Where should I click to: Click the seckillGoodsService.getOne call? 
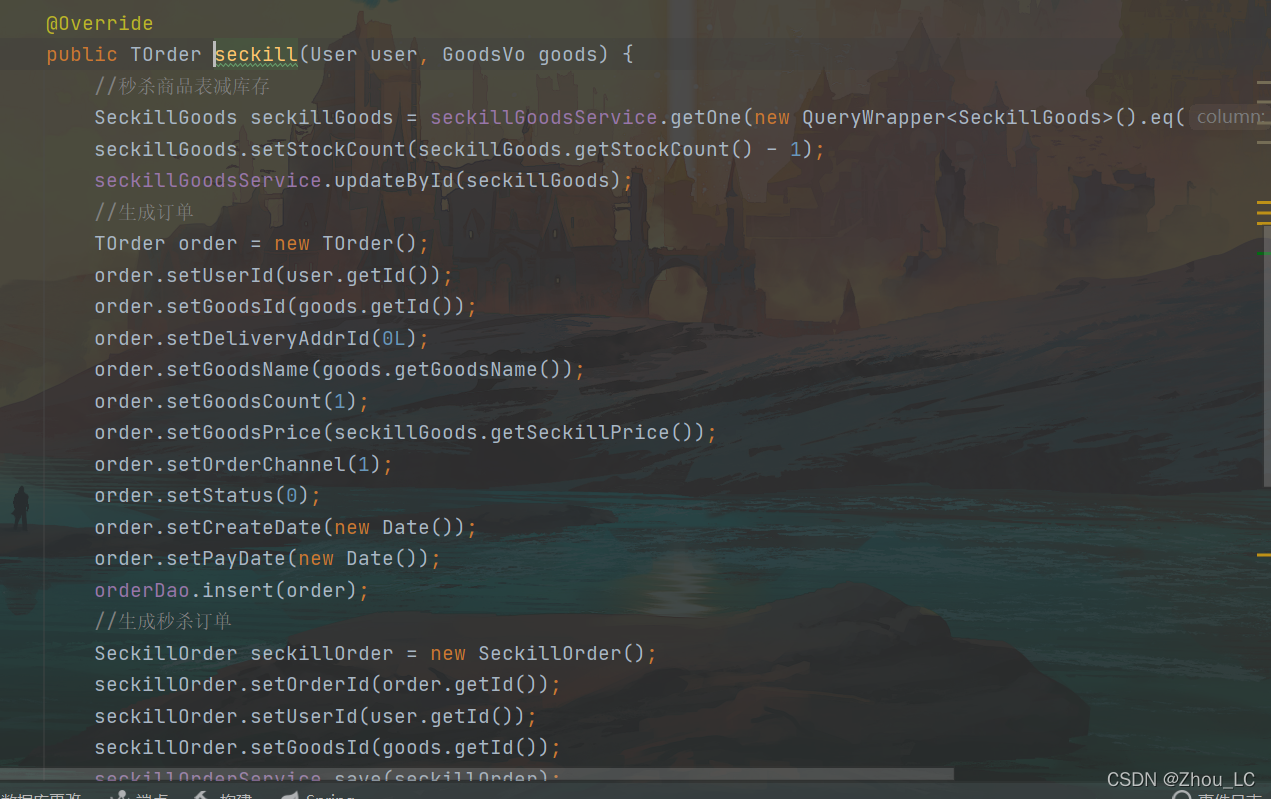pos(587,117)
